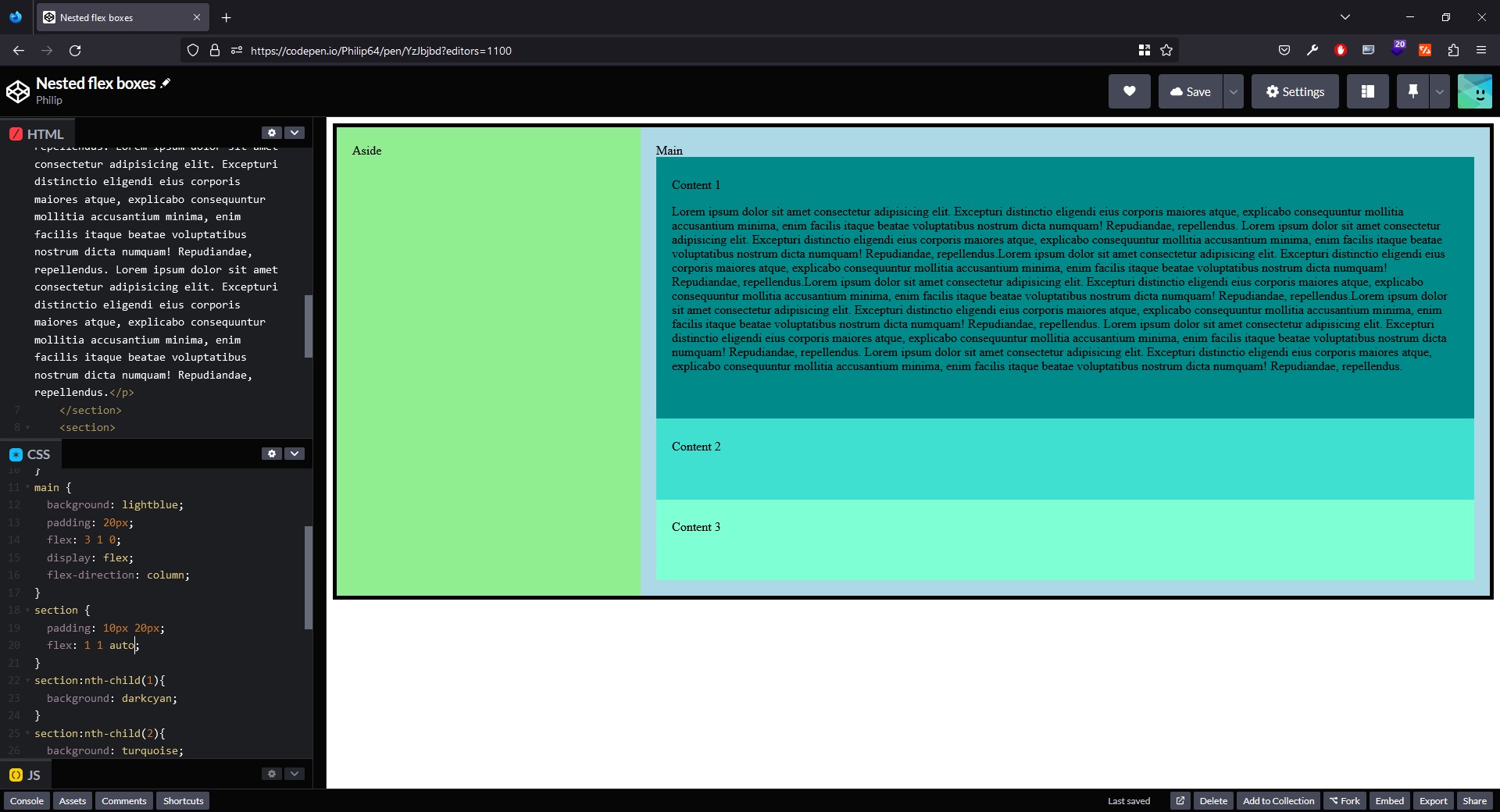Open the Extensions puzzle menu

point(1453,50)
